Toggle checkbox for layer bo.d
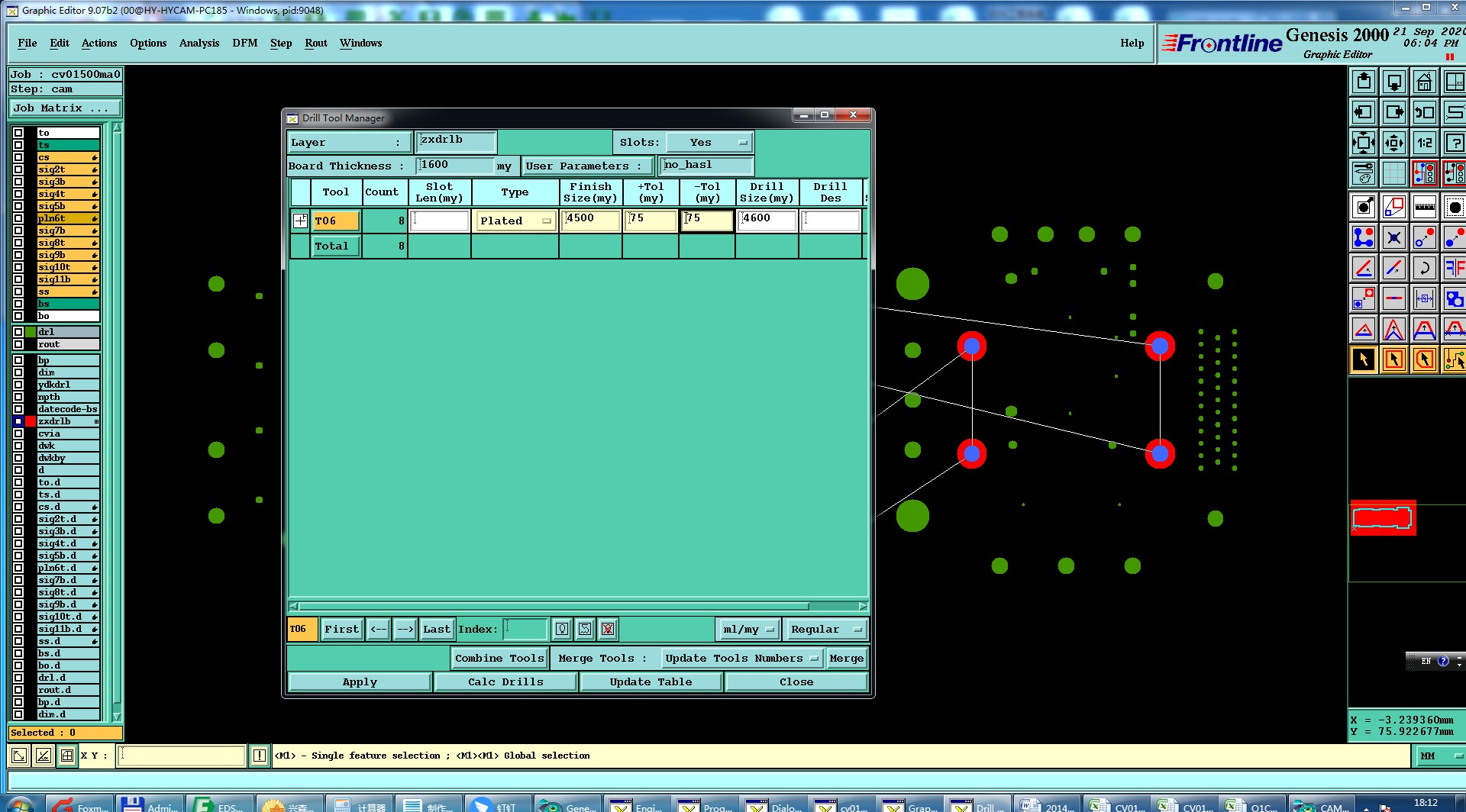Screen dimensions: 1466x812 (18, 665)
